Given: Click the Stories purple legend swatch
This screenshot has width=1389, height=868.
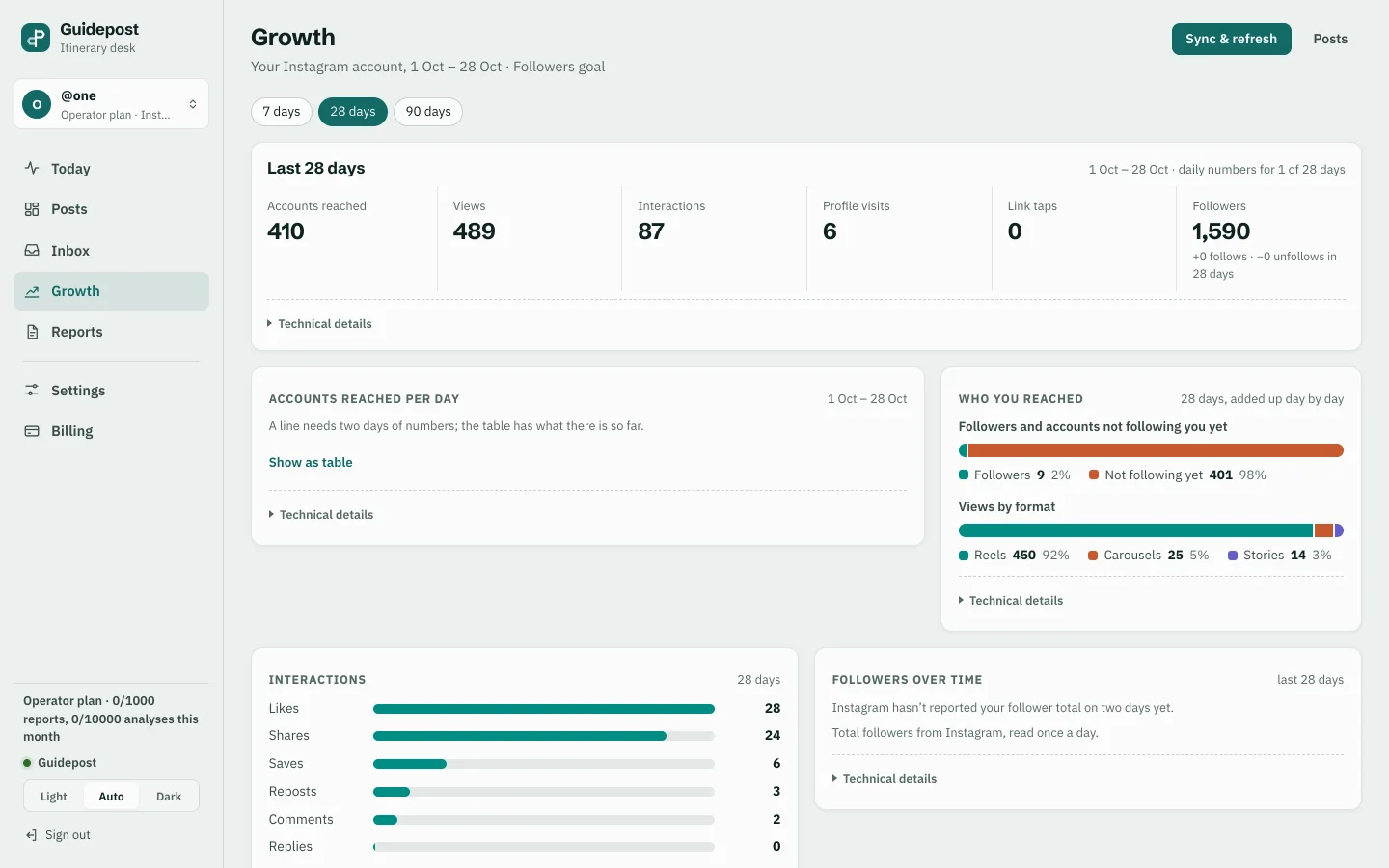Looking at the screenshot, I should pyautogui.click(x=1233, y=556).
